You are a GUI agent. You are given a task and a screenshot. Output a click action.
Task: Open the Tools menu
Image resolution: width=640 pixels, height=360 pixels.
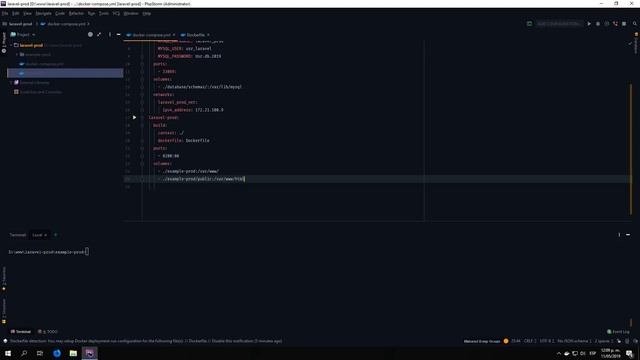pyautogui.click(x=104, y=13)
